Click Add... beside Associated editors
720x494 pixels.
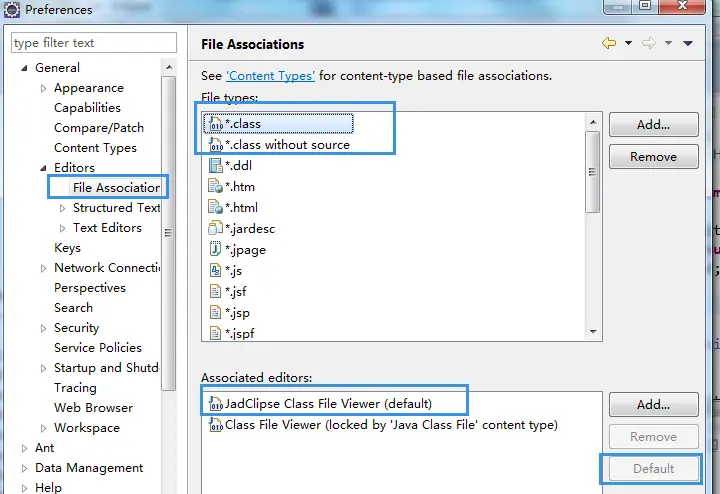click(x=653, y=404)
